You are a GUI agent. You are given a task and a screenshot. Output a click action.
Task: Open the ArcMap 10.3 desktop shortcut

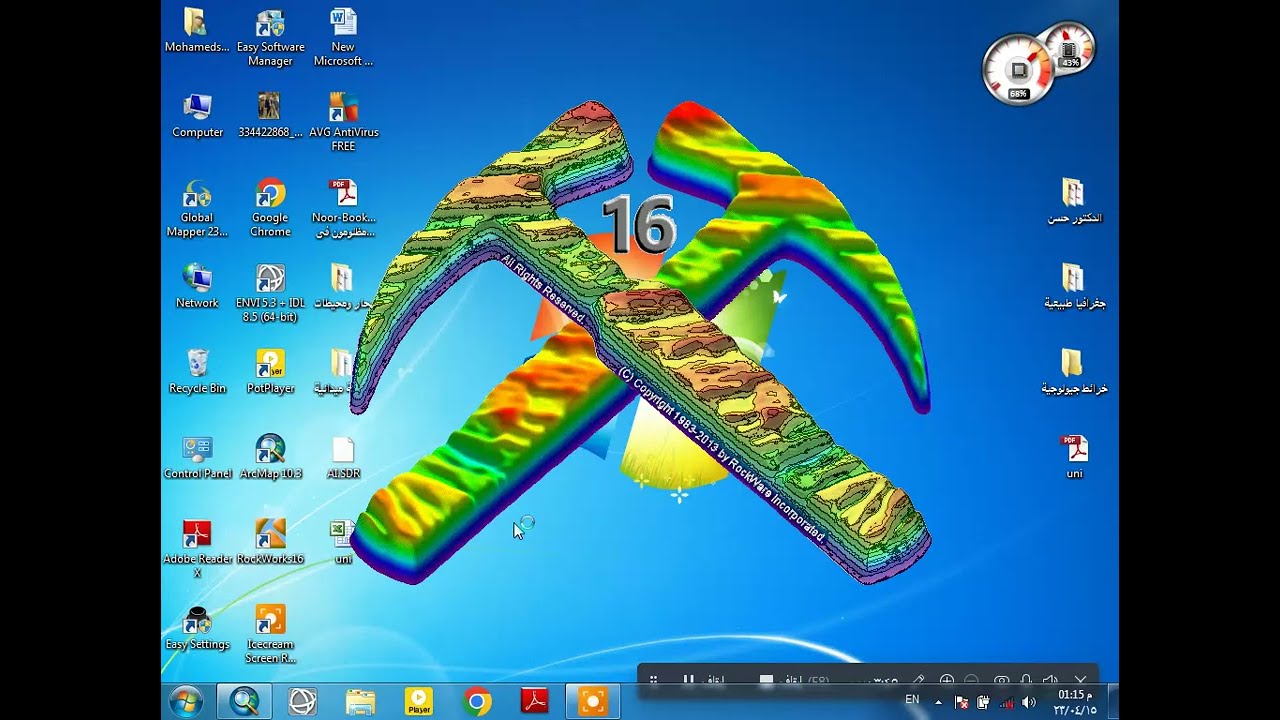(x=270, y=456)
